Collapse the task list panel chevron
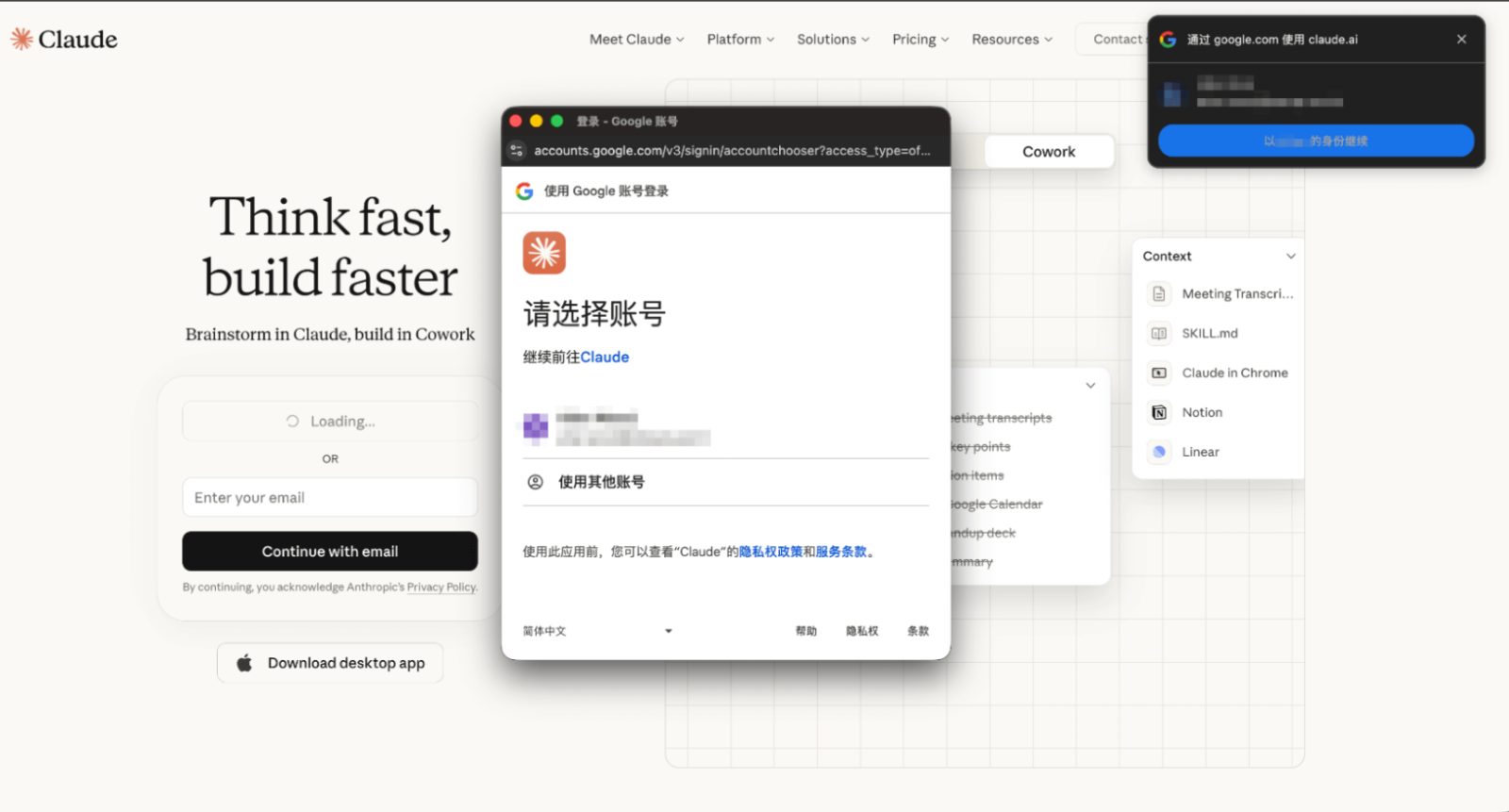The height and width of the screenshot is (812, 1509). point(1090,386)
